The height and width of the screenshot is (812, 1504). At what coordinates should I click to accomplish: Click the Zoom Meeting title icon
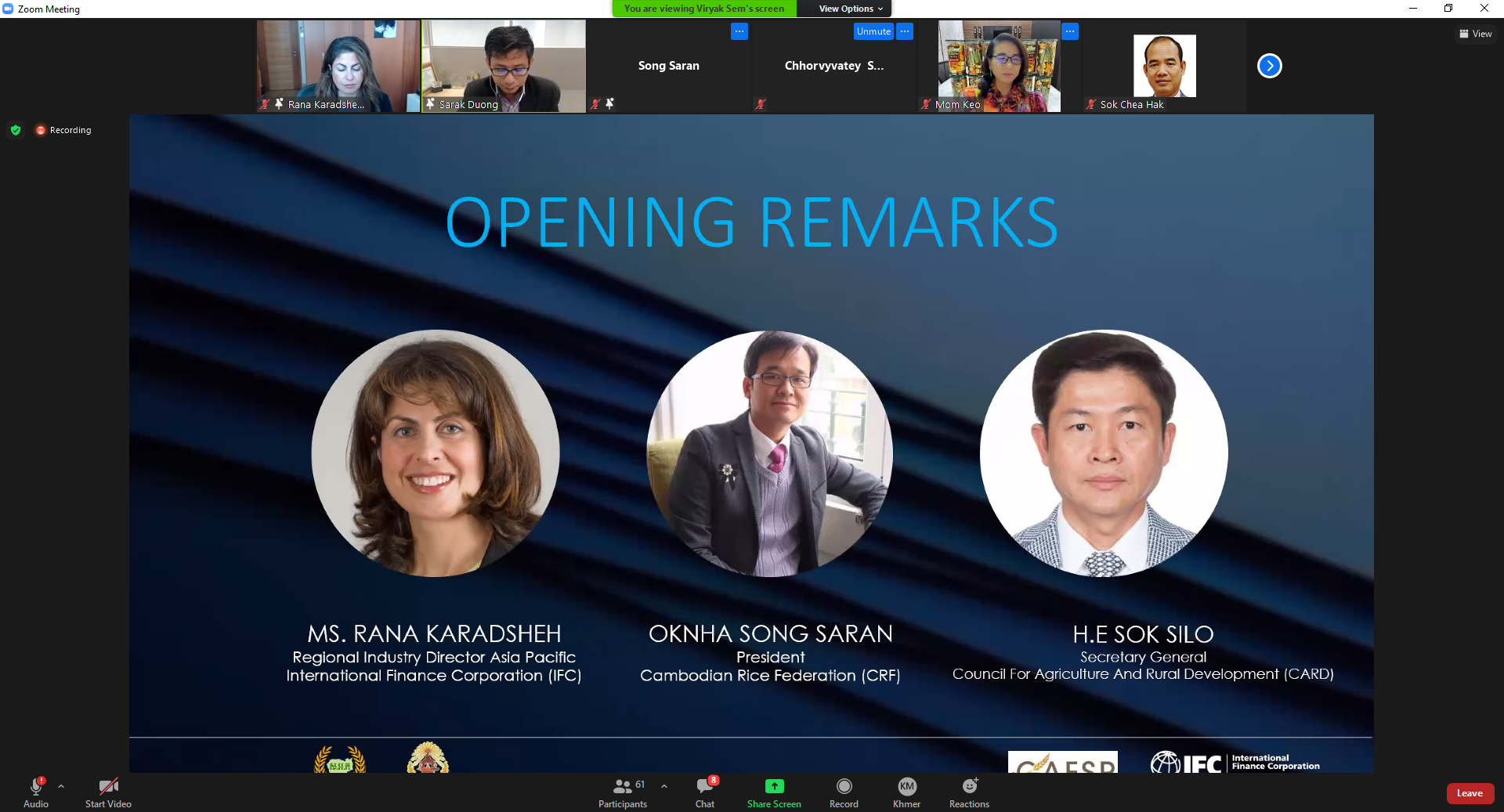coord(8,9)
